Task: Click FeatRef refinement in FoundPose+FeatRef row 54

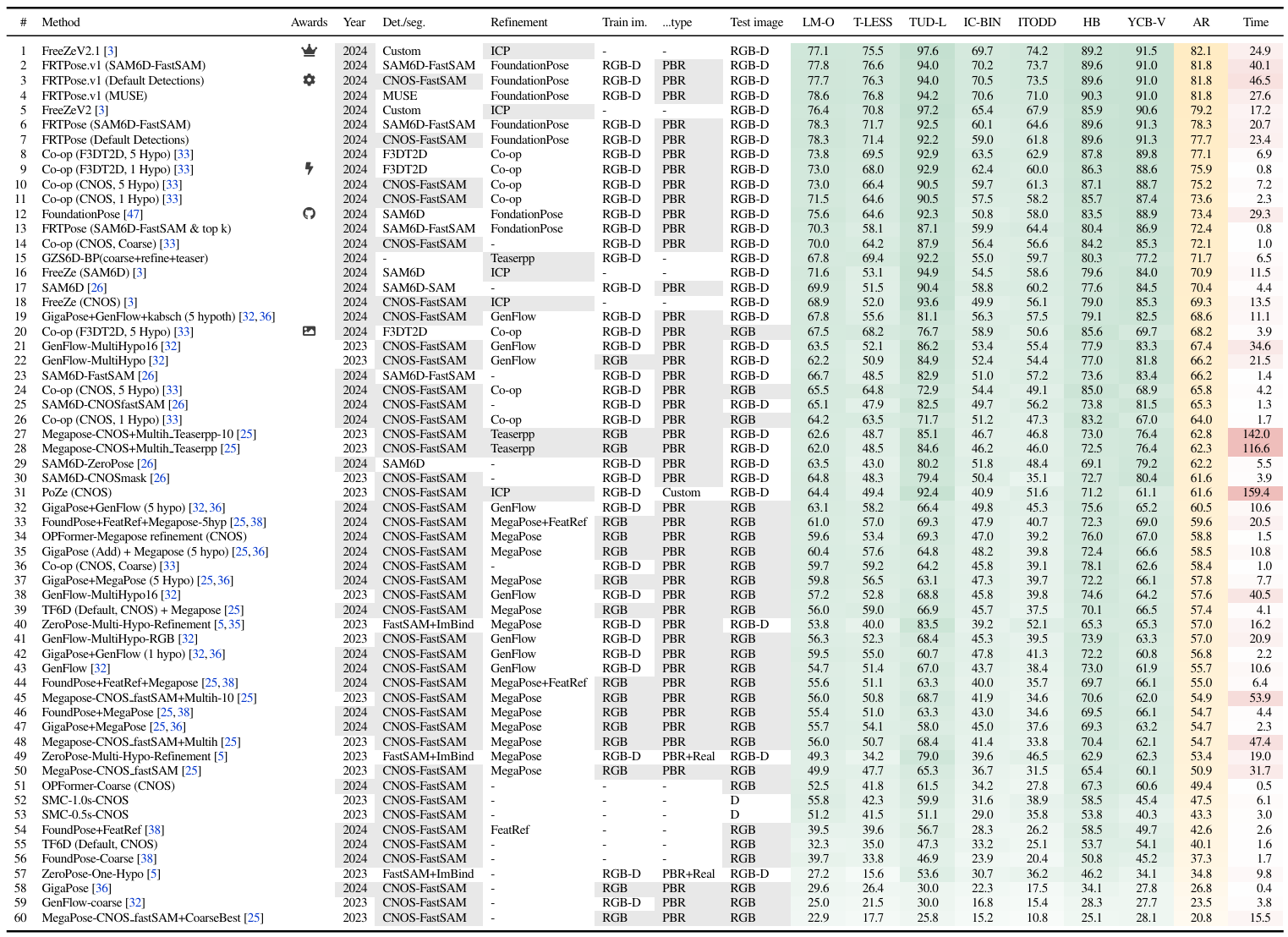Action: (510, 830)
